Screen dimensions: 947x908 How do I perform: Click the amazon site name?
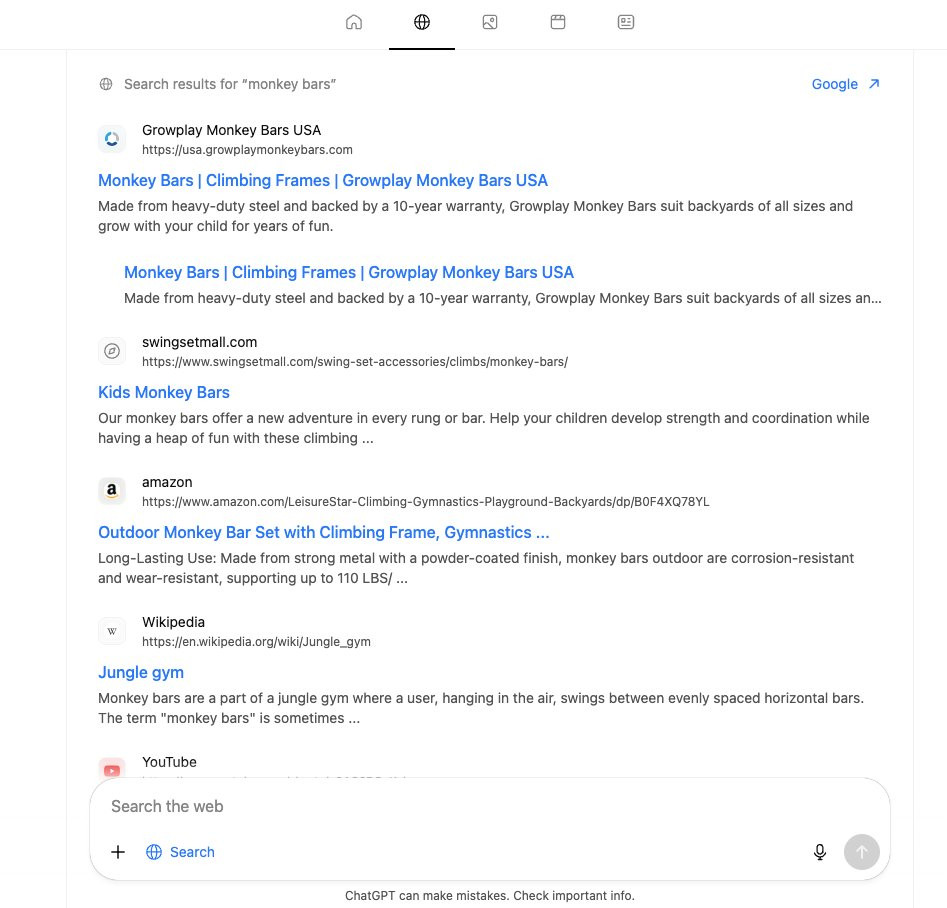click(167, 483)
